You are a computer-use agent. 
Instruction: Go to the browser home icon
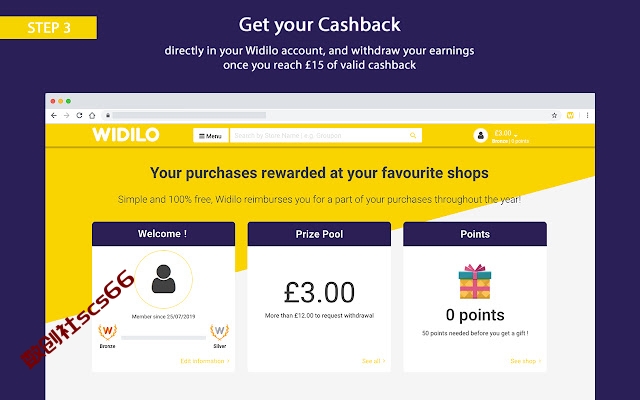point(92,116)
